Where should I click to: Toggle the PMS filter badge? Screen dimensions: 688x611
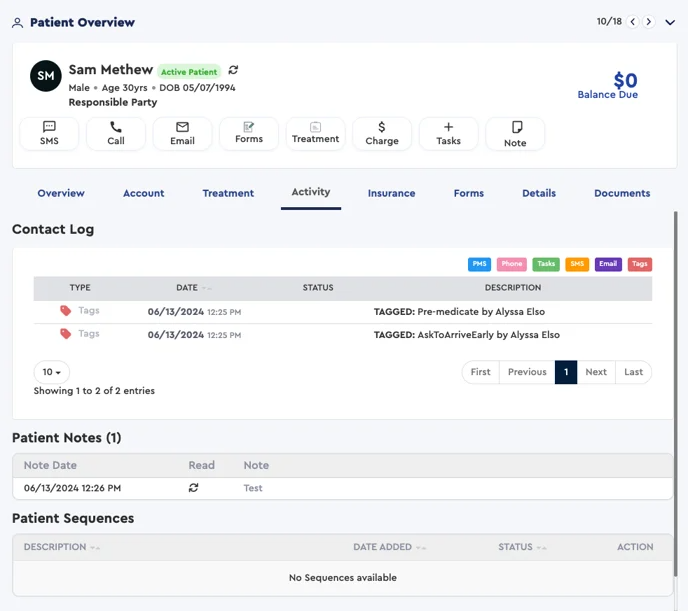coord(479,264)
